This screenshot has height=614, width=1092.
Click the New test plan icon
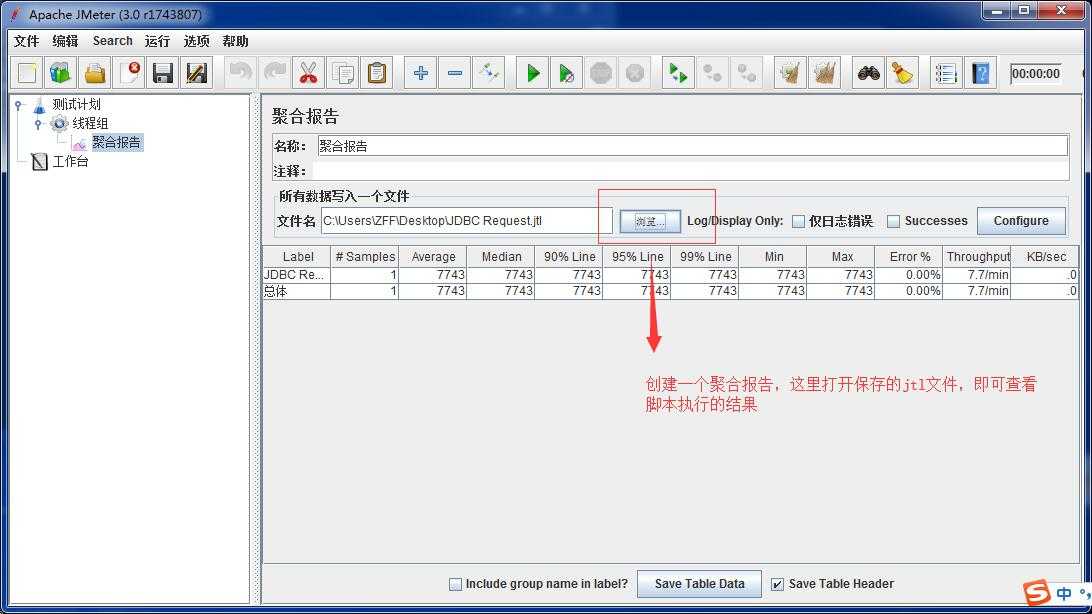coord(27,72)
